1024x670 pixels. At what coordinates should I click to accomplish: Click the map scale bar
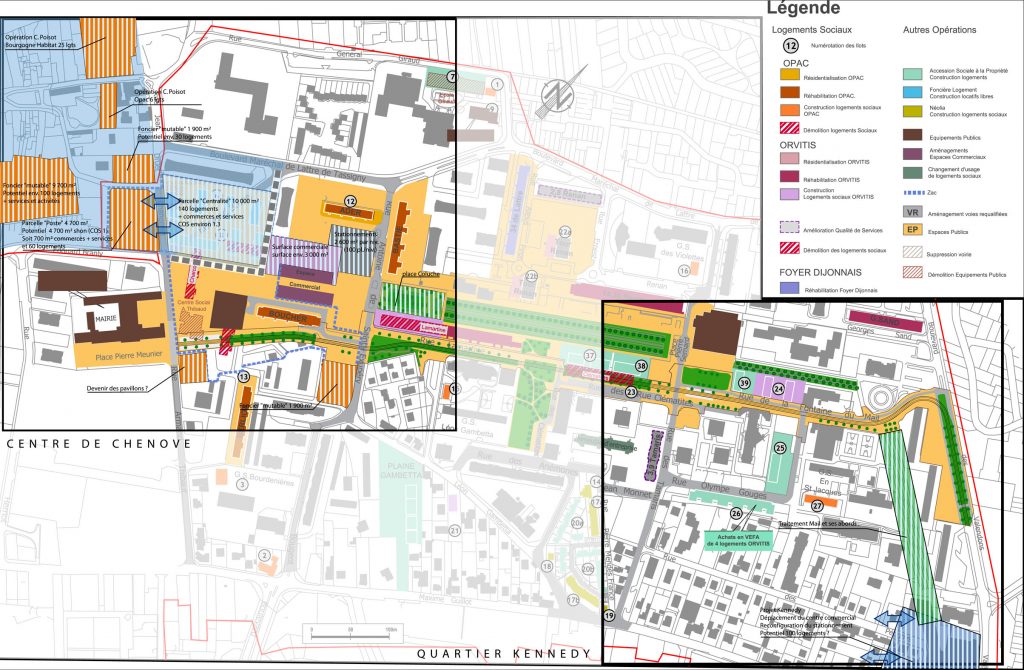click(353, 633)
